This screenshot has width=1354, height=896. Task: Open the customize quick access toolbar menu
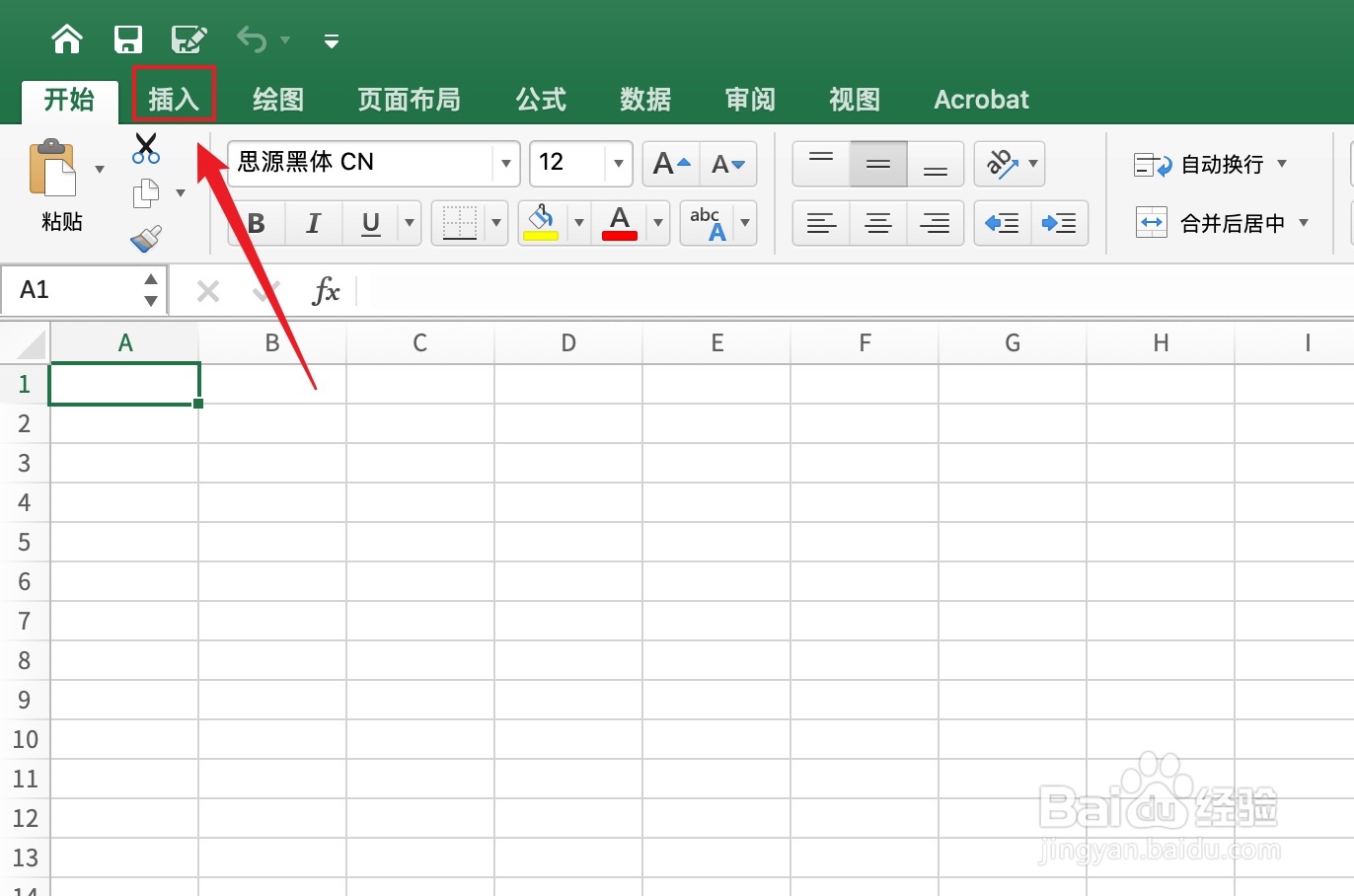click(332, 40)
